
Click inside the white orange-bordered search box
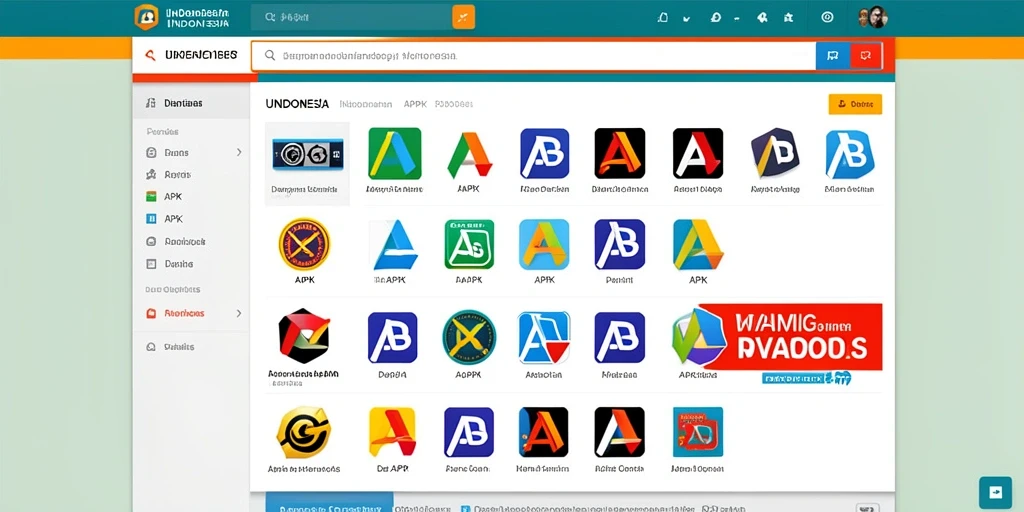(x=534, y=56)
